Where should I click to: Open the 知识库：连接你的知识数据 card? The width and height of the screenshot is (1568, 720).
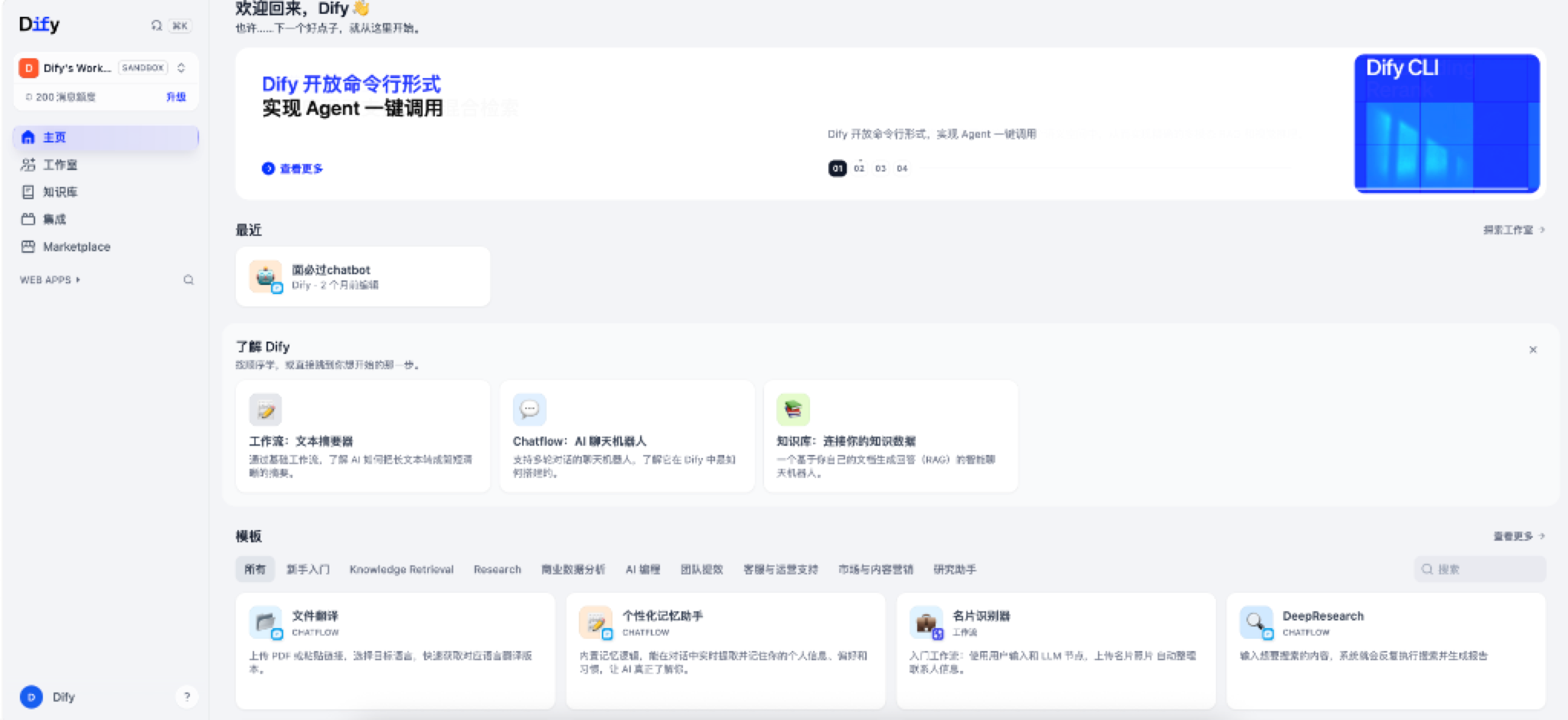tap(890, 436)
